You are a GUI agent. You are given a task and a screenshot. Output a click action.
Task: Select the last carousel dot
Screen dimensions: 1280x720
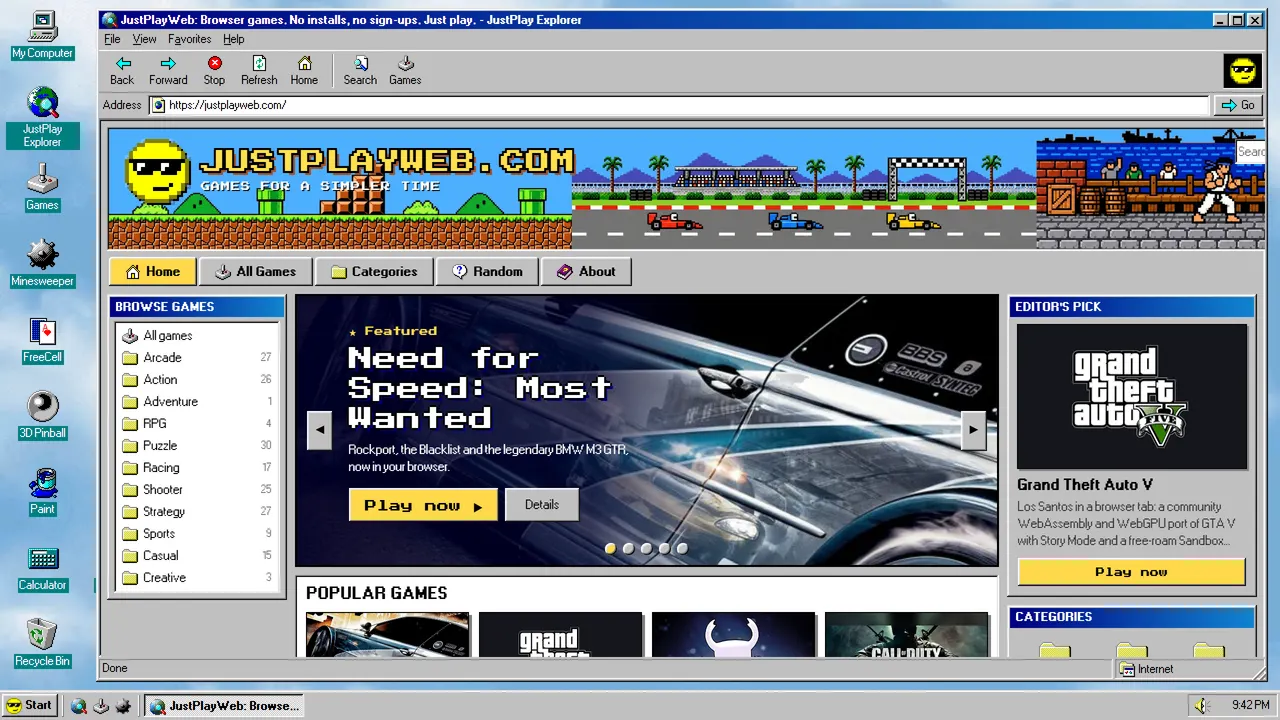pos(682,548)
